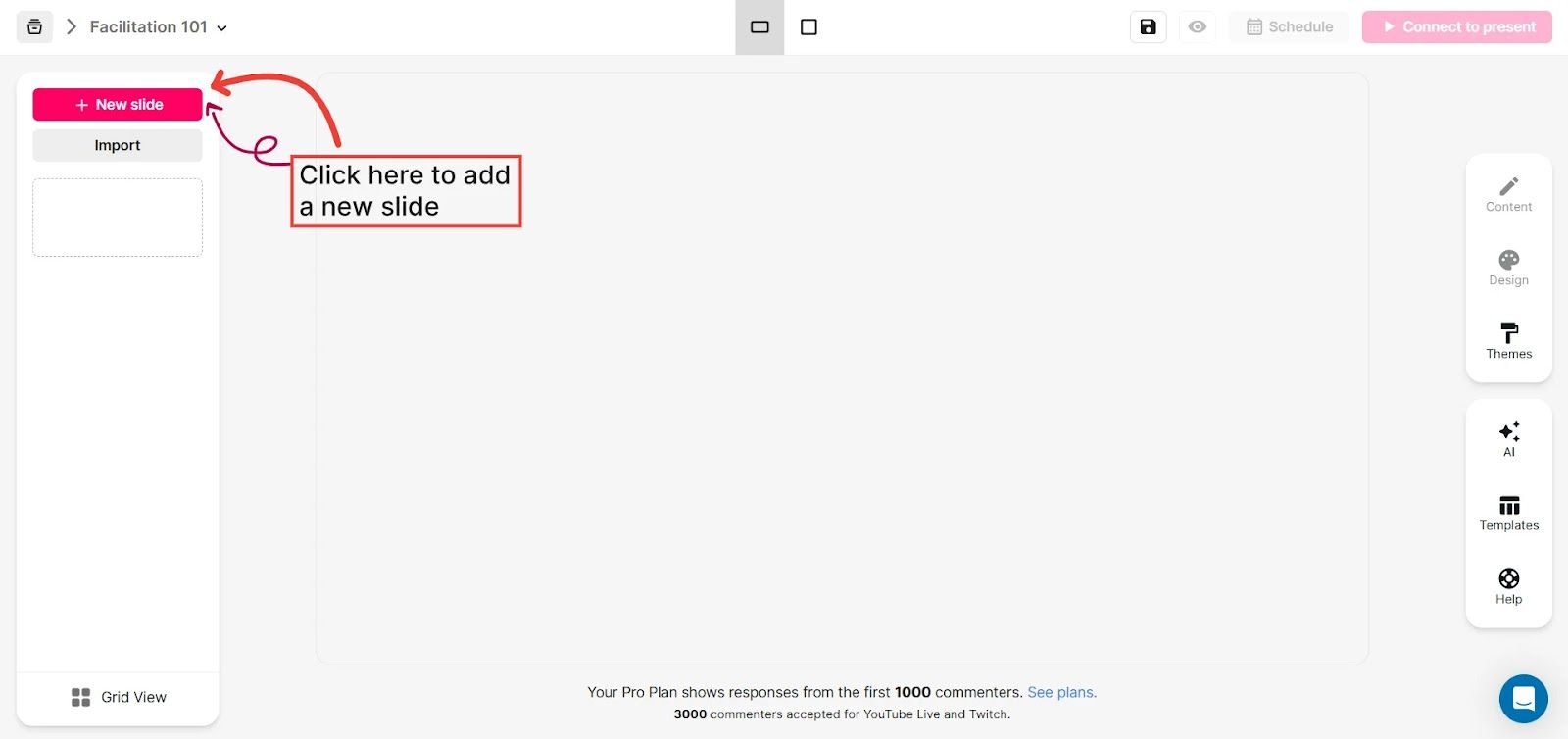1568x739 pixels.
Task: Click the Import button
Action: [x=118, y=145]
